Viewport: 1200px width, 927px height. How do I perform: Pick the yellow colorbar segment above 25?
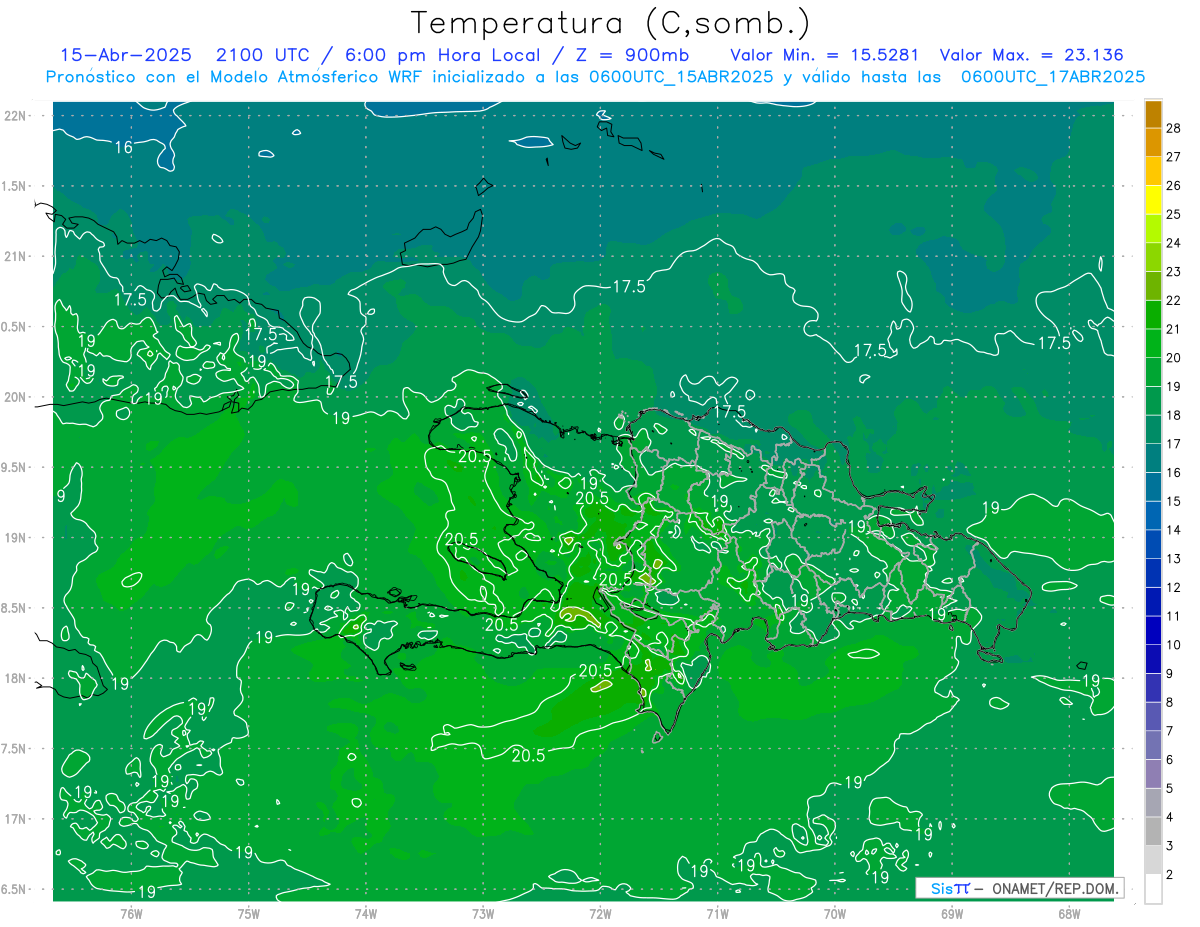coord(1153,200)
